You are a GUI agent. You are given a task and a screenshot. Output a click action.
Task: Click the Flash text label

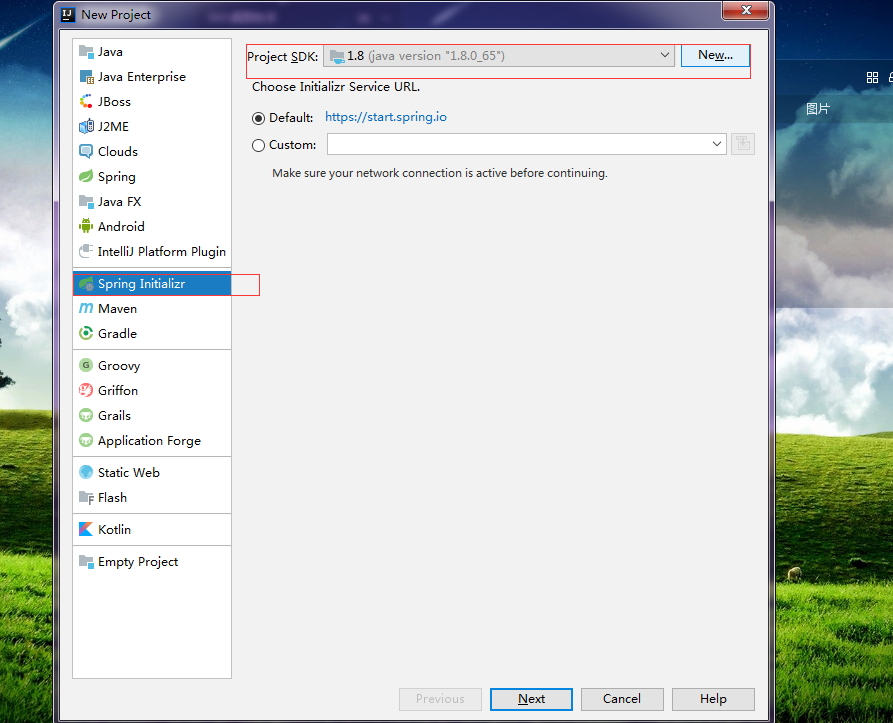[x=112, y=498]
